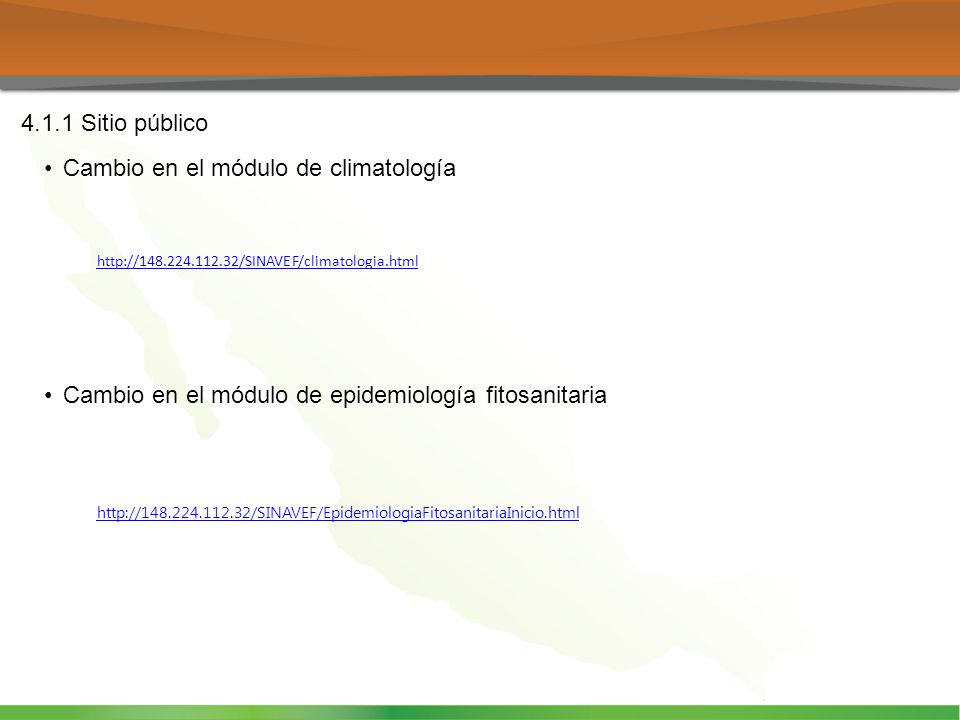Open the climatologia.html hyperlink
The image size is (960, 720).
(x=257, y=261)
